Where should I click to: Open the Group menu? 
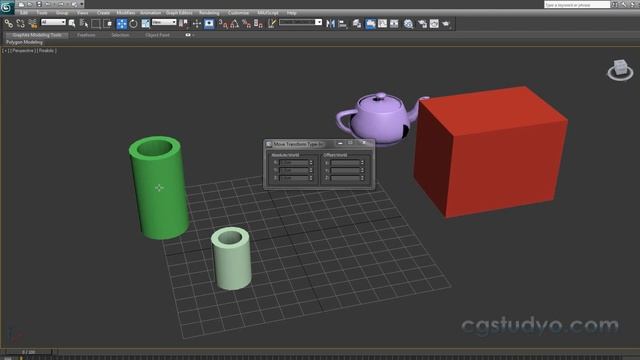[62, 13]
